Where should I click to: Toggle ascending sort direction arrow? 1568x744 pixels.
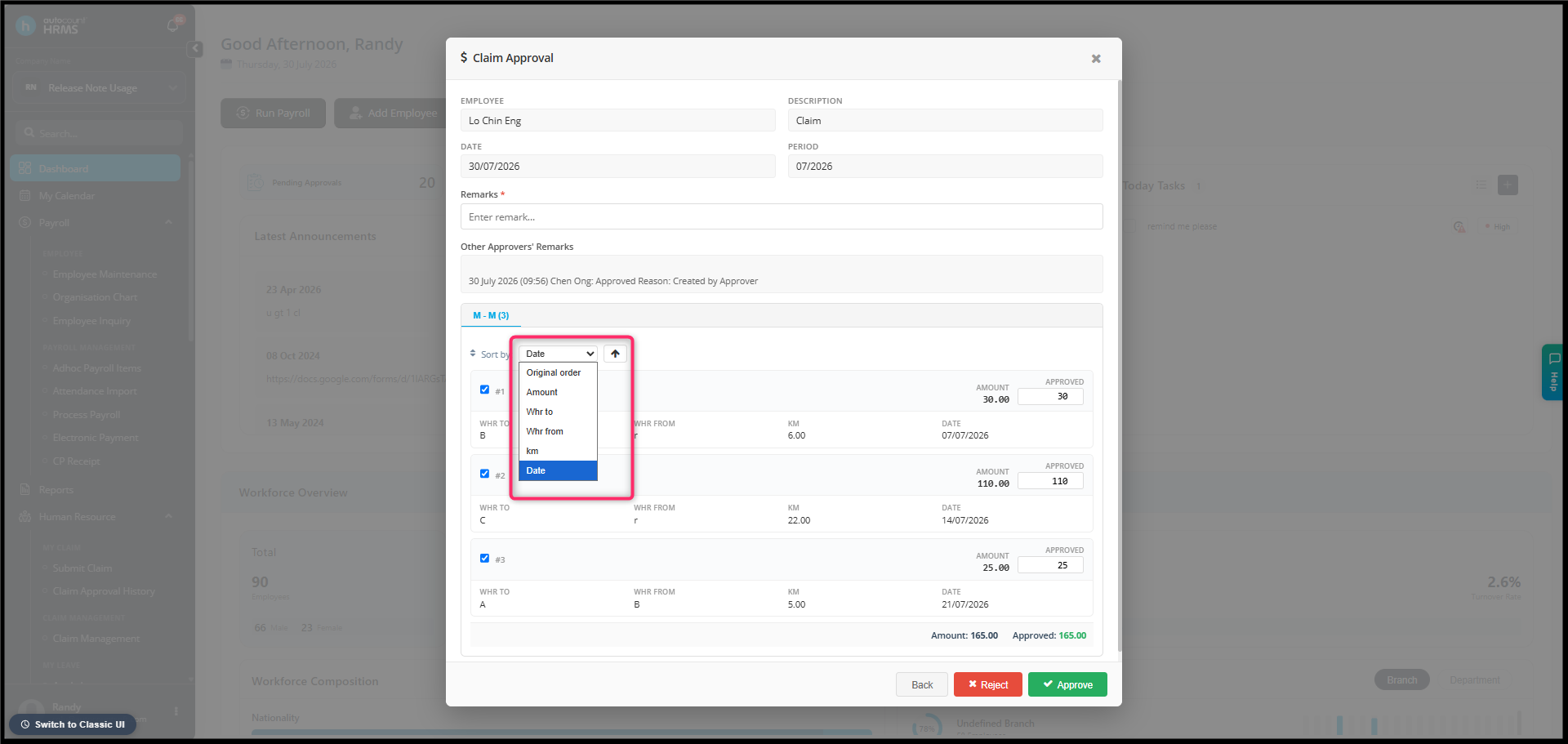point(615,354)
